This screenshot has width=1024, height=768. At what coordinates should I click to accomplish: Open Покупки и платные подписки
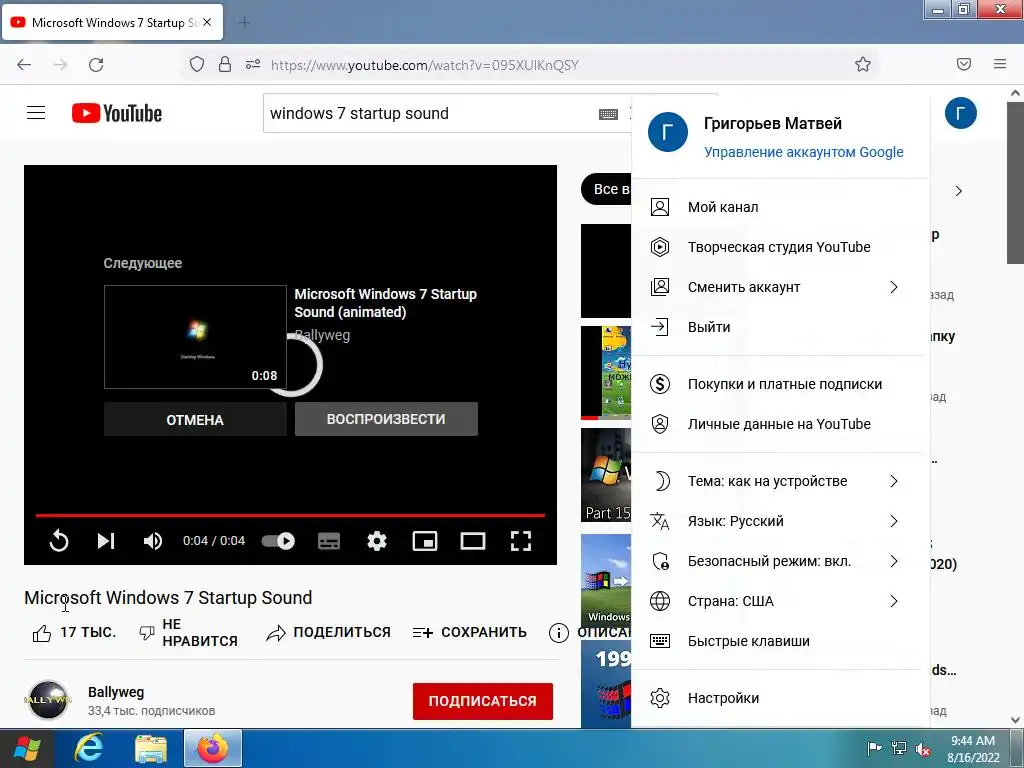(x=780, y=384)
